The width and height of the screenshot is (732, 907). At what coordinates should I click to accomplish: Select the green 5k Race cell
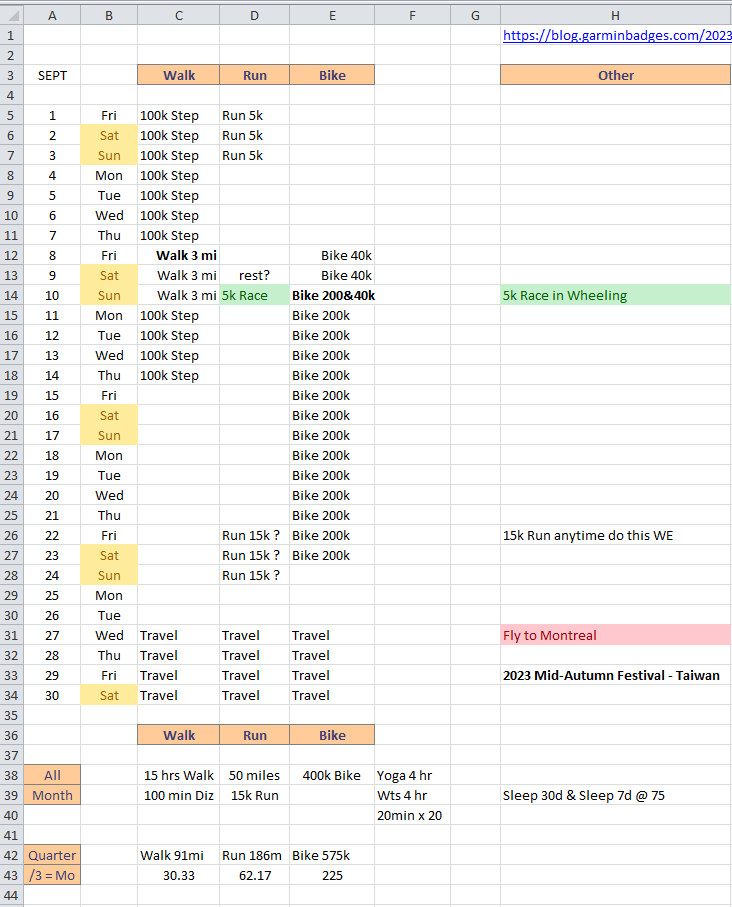pos(255,295)
